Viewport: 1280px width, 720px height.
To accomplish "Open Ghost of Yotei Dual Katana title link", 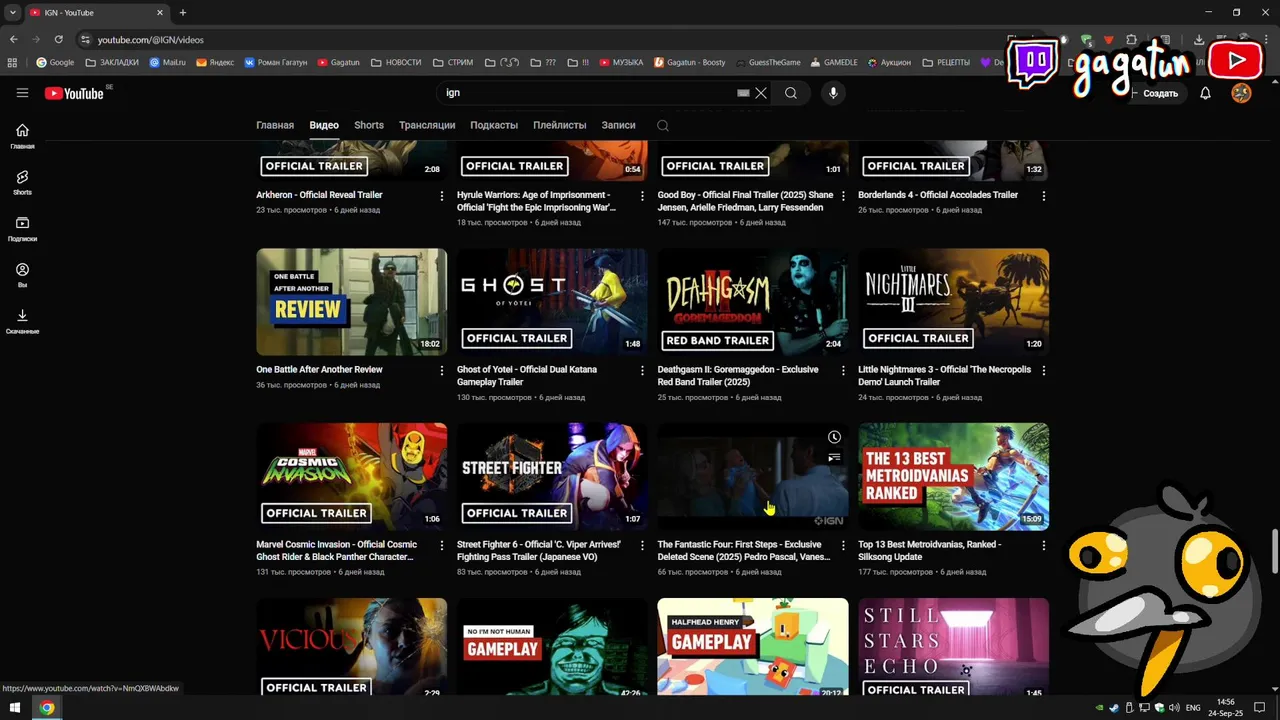I will pos(527,375).
